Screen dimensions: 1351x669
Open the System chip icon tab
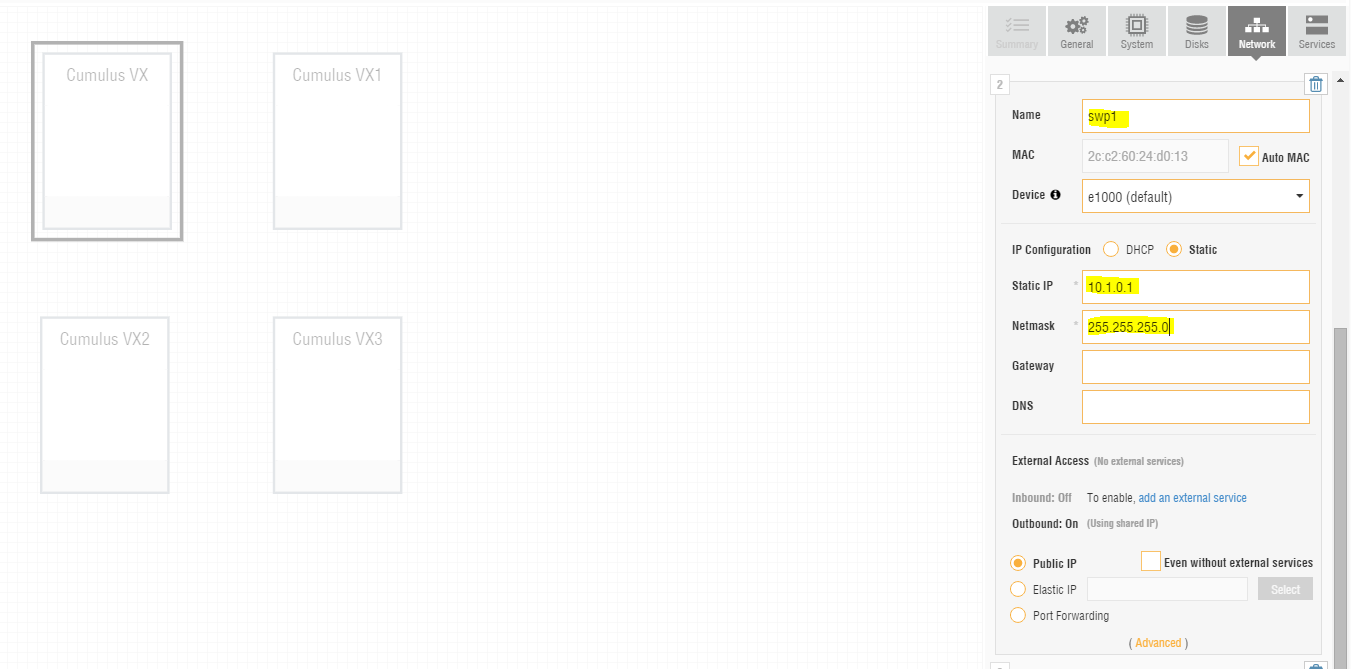(1137, 31)
